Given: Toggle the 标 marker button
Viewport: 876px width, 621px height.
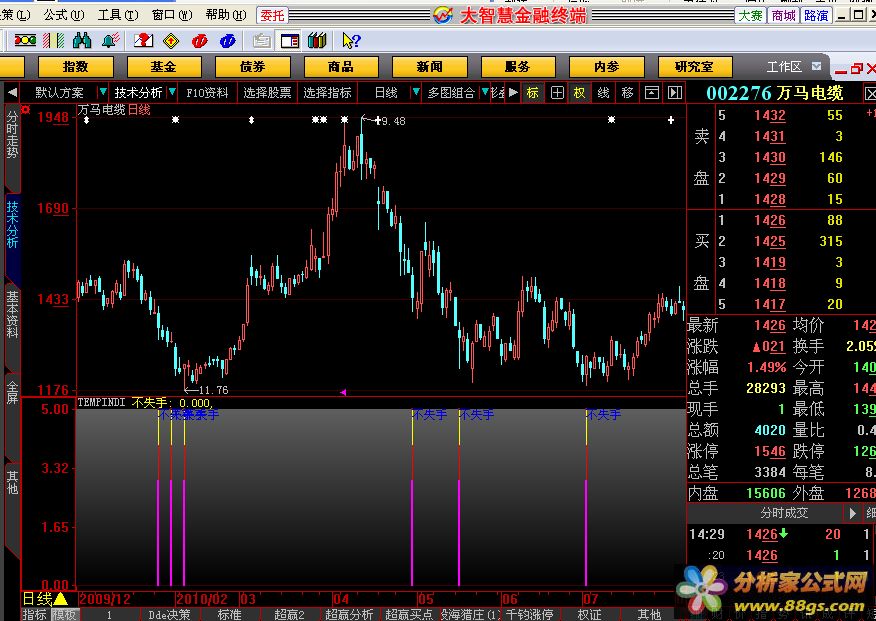Looking at the screenshot, I should [532, 93].
